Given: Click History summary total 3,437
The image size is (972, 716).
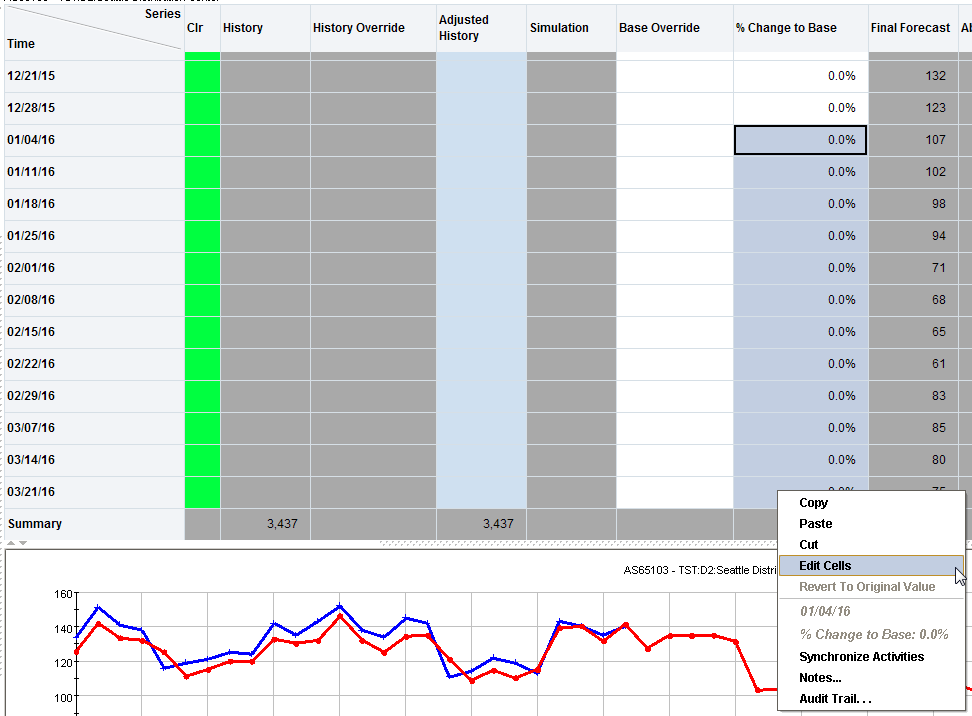Looking at the screenshot, I should click(x=265, y=524).
